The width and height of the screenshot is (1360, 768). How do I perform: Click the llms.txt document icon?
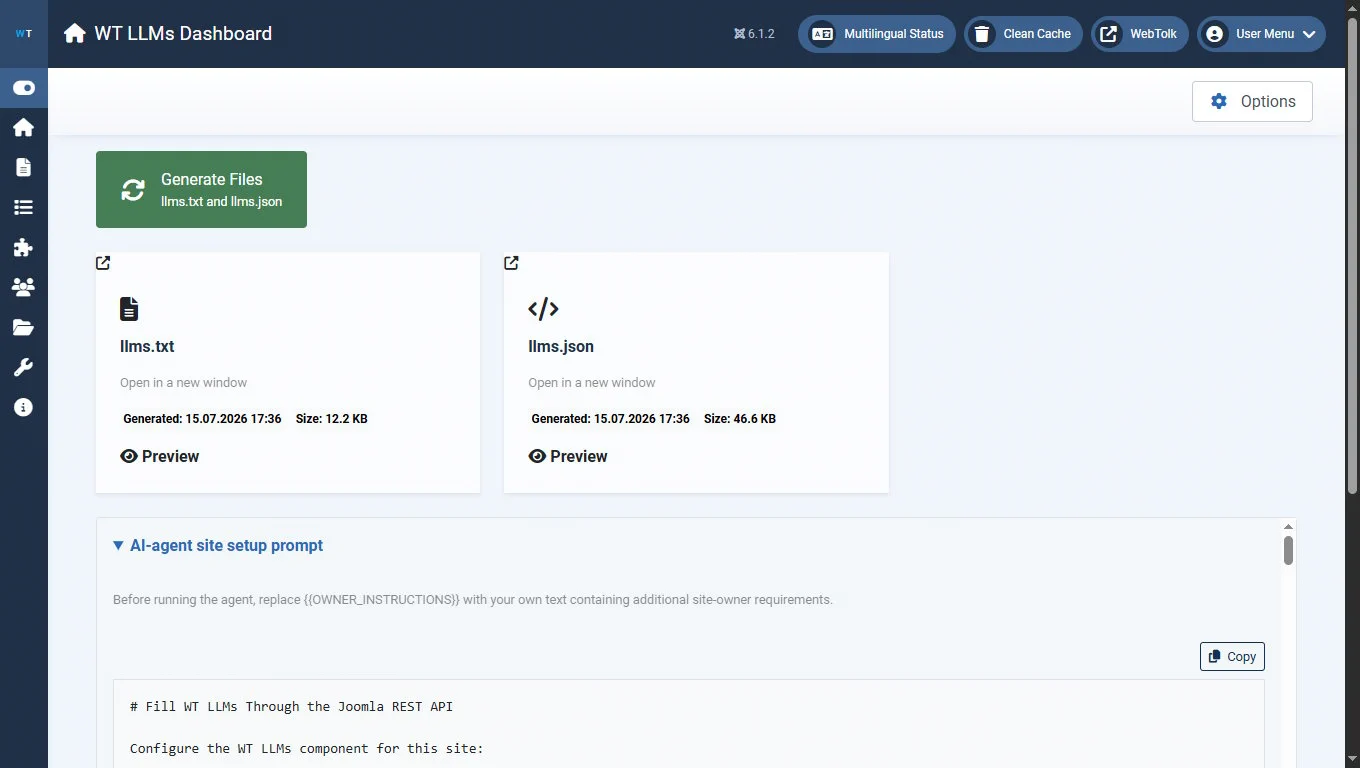click(x=129, y=309)
